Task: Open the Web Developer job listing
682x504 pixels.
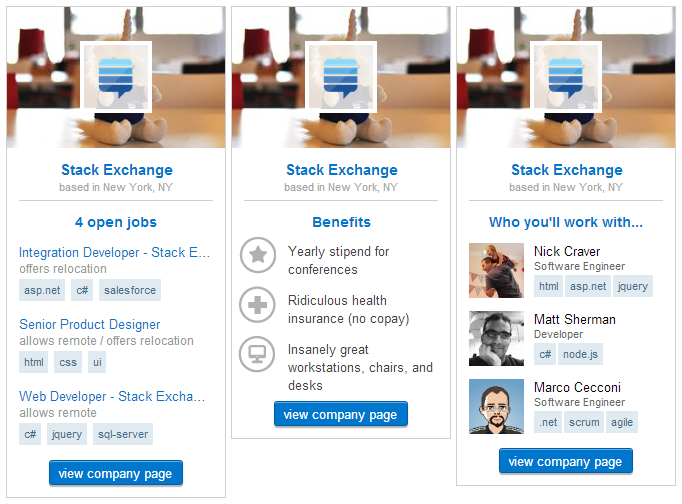Action: tap(112, 397)
